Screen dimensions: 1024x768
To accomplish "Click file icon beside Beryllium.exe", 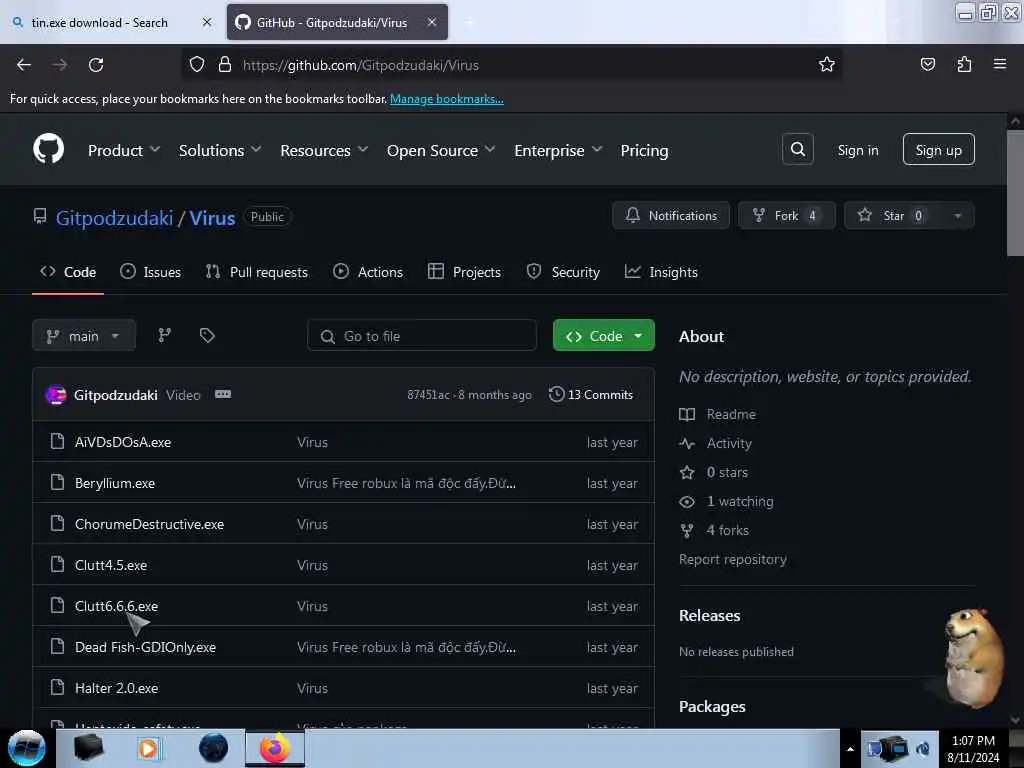I will click(x=57, y=483).
